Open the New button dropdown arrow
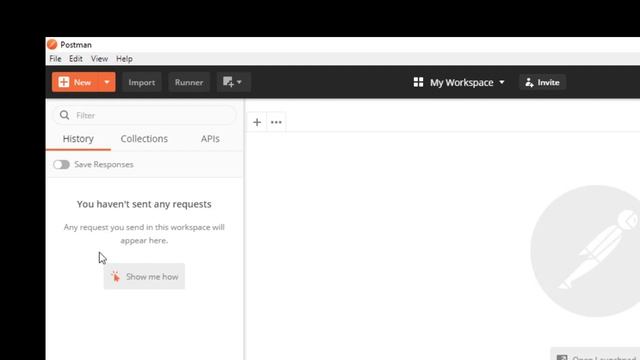This screenshot has width=640, height=360. 107,82
